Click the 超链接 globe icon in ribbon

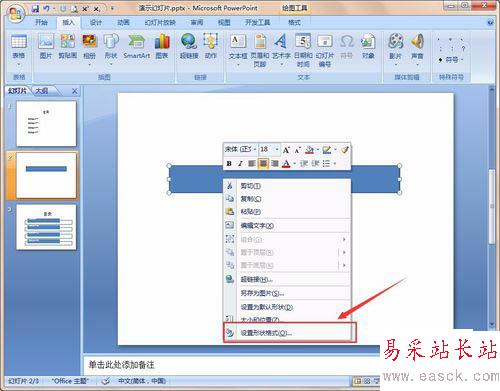tap(189, 47)
